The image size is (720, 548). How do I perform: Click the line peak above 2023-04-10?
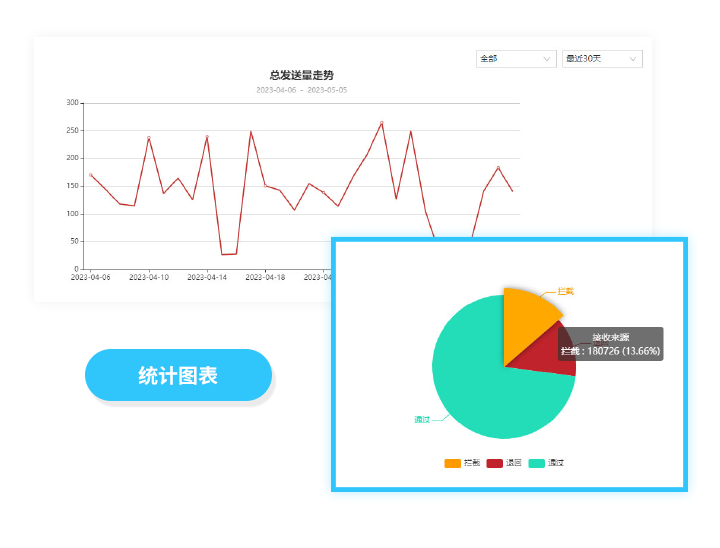(149, 138)
